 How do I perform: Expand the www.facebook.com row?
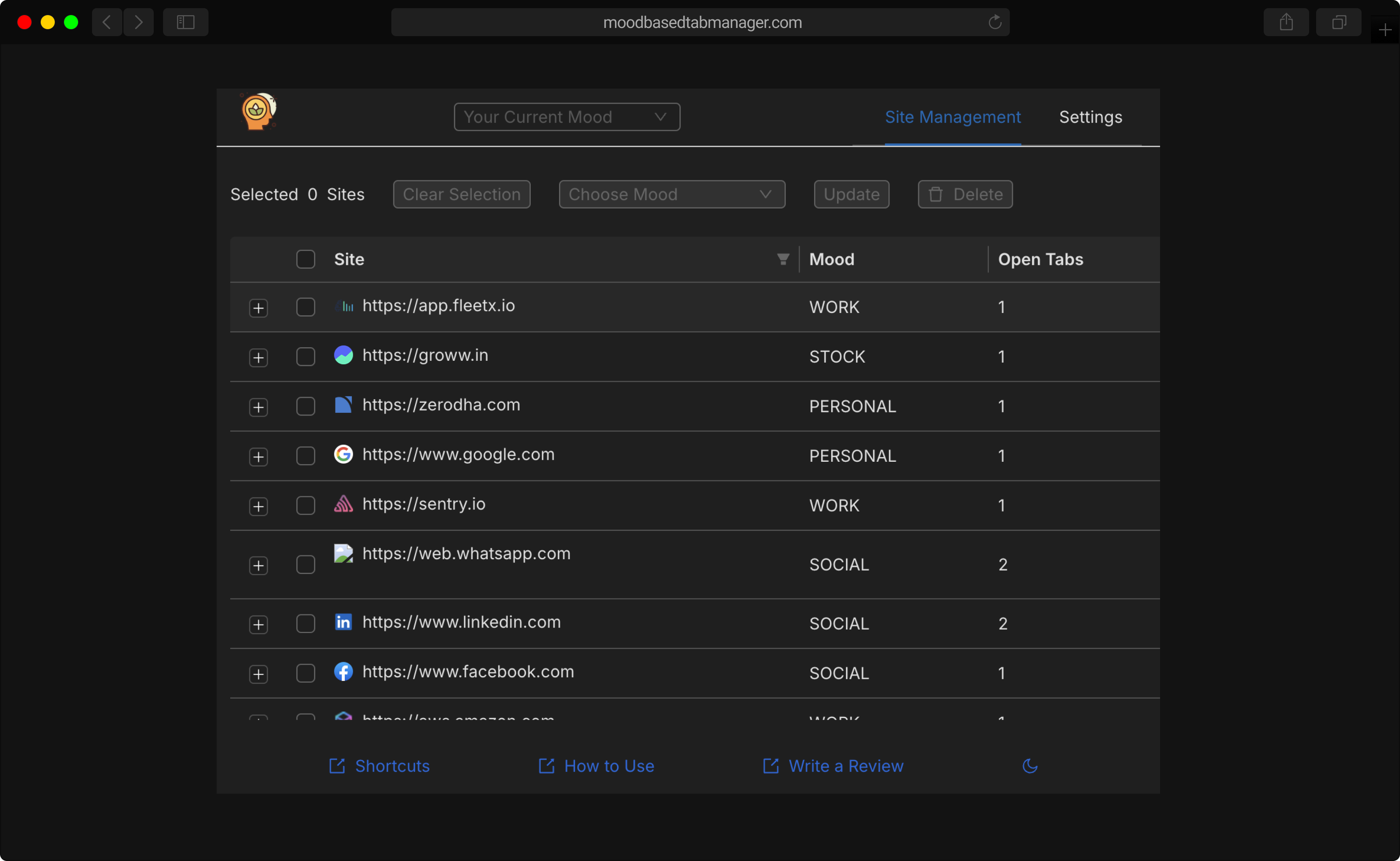point(258,674)
